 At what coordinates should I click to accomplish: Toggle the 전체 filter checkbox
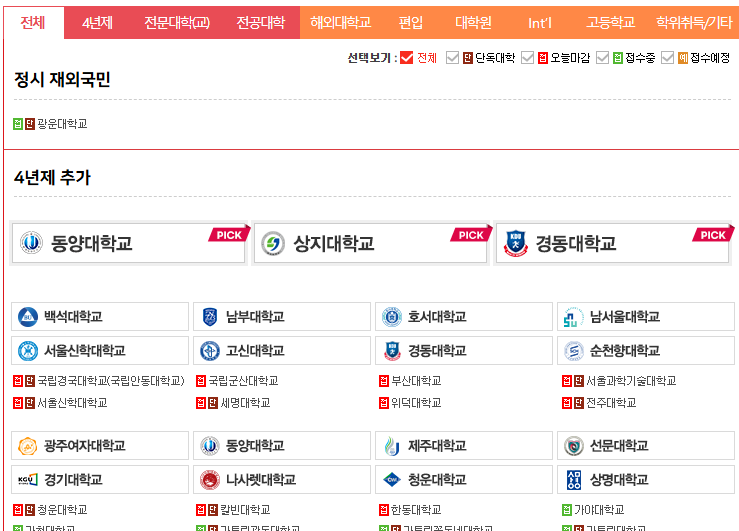(406, 57)
